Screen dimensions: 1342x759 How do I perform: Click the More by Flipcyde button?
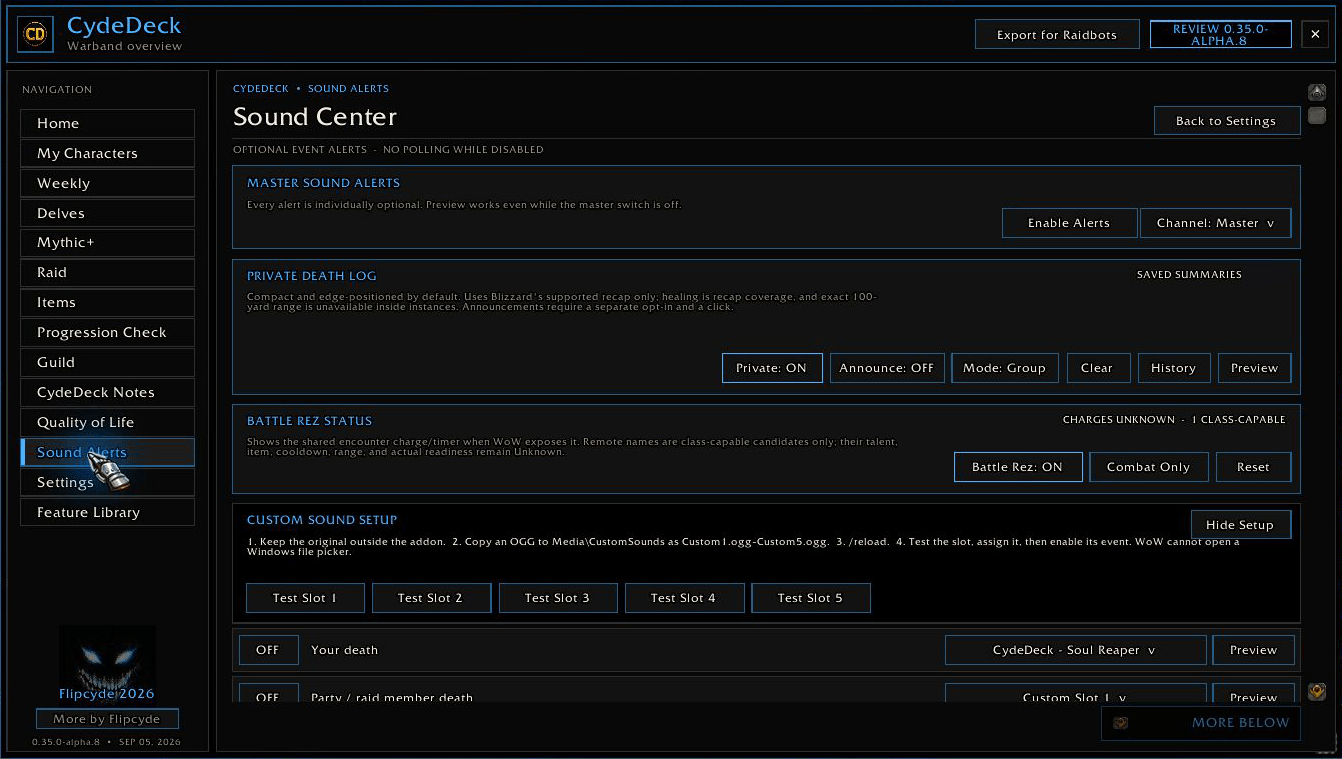107,719
